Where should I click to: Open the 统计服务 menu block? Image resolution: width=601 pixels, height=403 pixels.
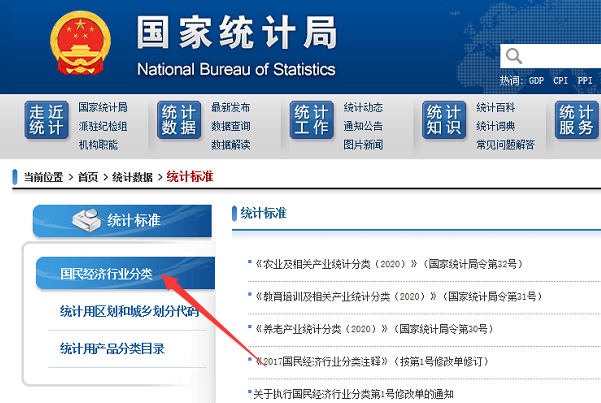576,120
